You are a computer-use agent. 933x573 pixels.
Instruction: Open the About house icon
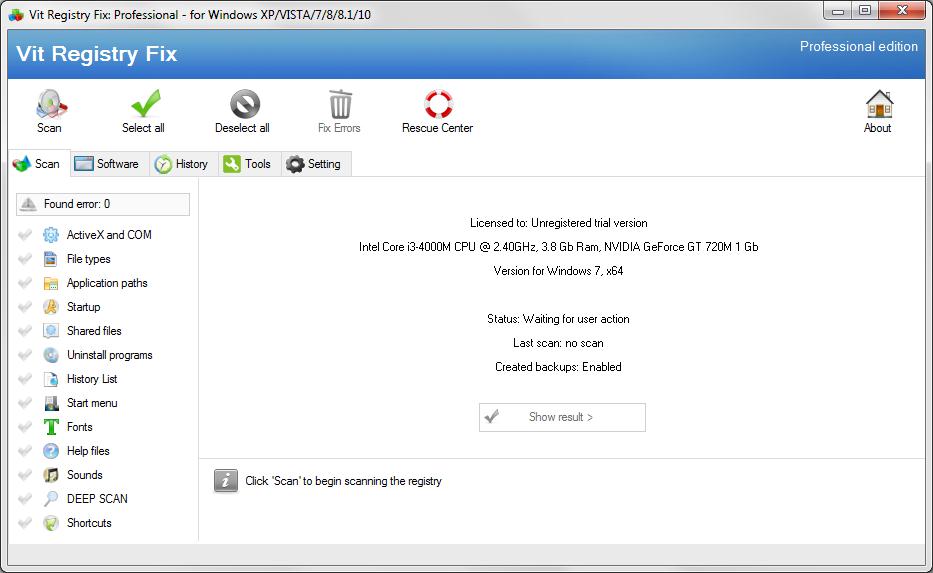coord(879,104)
